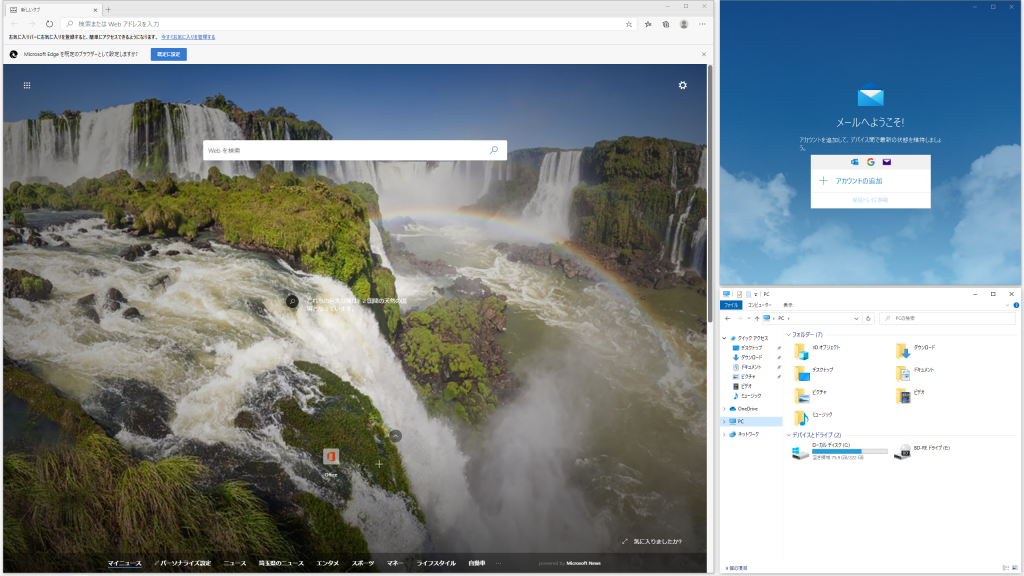1024x576 pixels.
Task: Open Personalize settings in news bar
Action: [x=183, y=563]
